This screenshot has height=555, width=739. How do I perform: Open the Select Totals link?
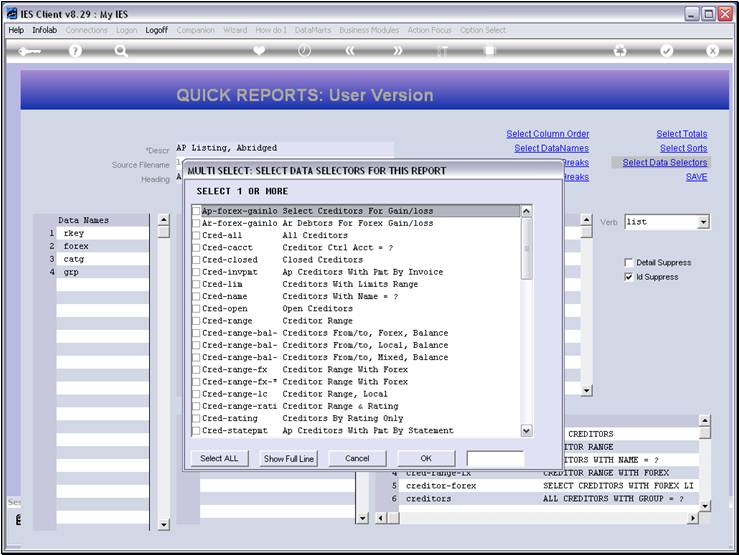coord(682,134)
